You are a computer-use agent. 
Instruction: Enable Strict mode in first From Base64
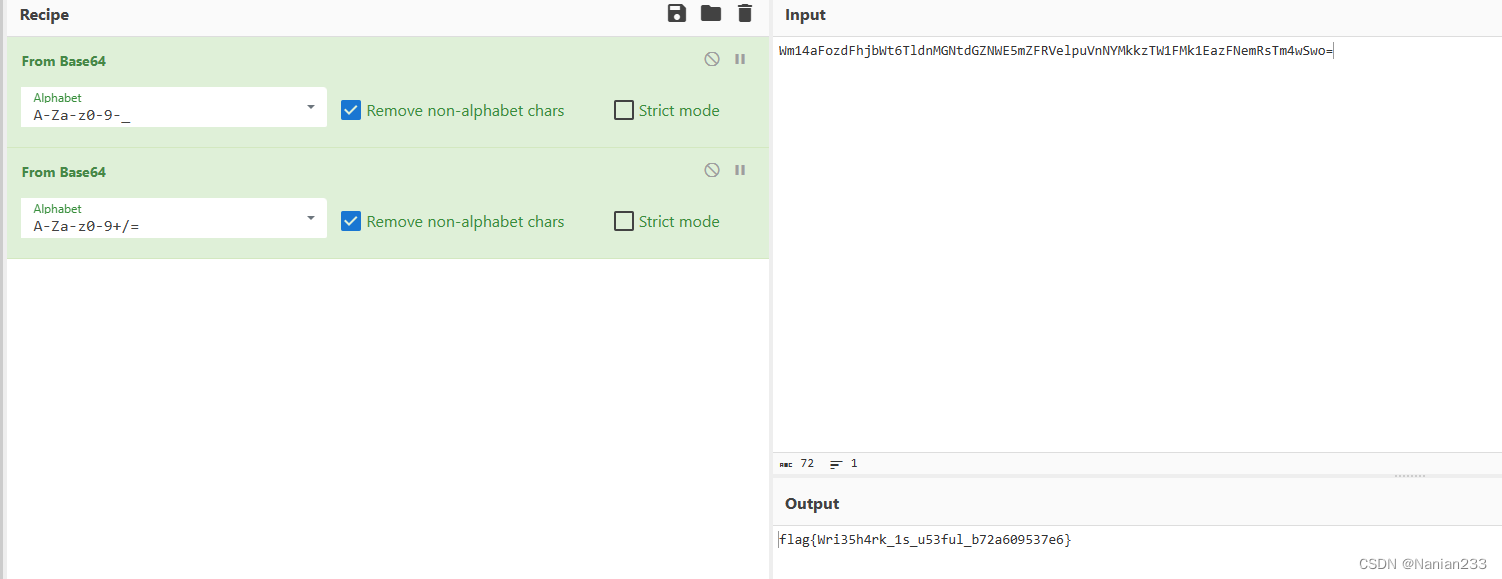pyautogui.click(x=624, y=110)
